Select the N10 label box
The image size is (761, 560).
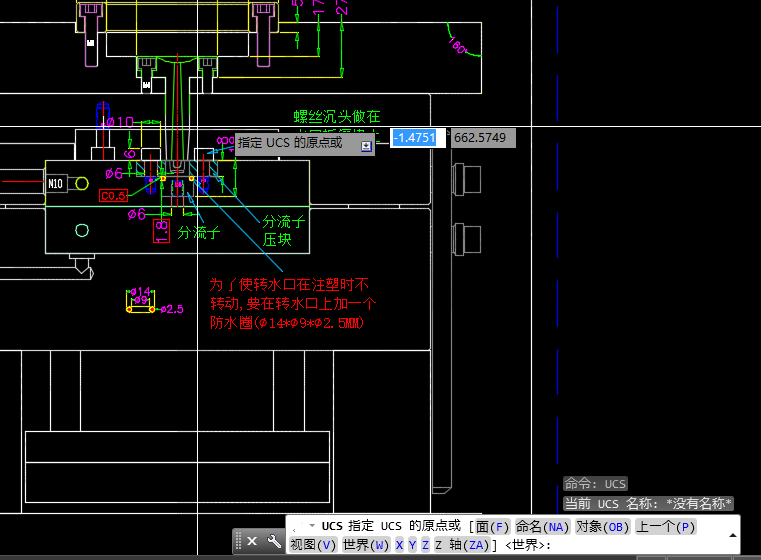point(55,183)
